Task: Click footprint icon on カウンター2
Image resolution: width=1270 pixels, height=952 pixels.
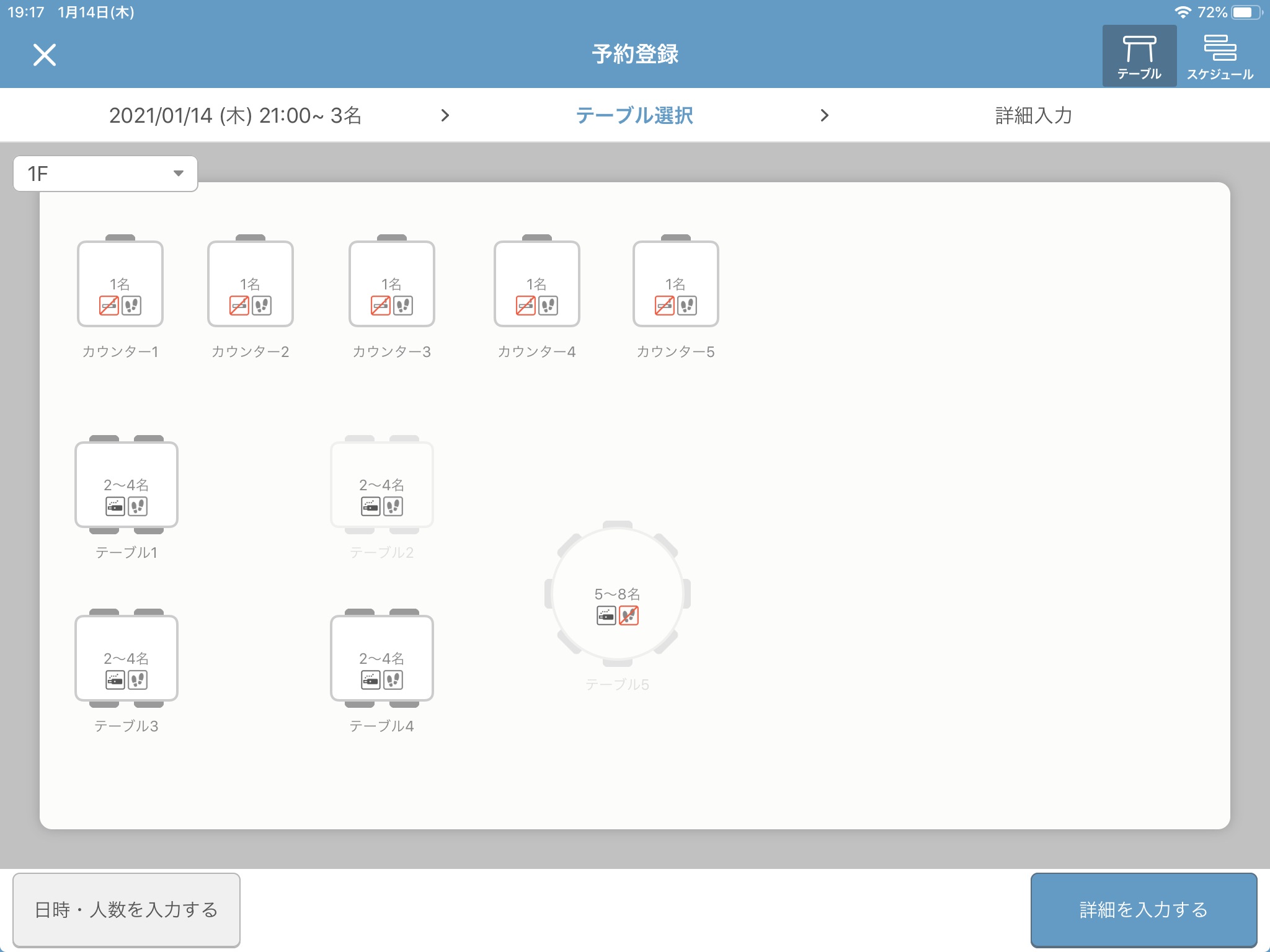Action: [x=262, y=306]
